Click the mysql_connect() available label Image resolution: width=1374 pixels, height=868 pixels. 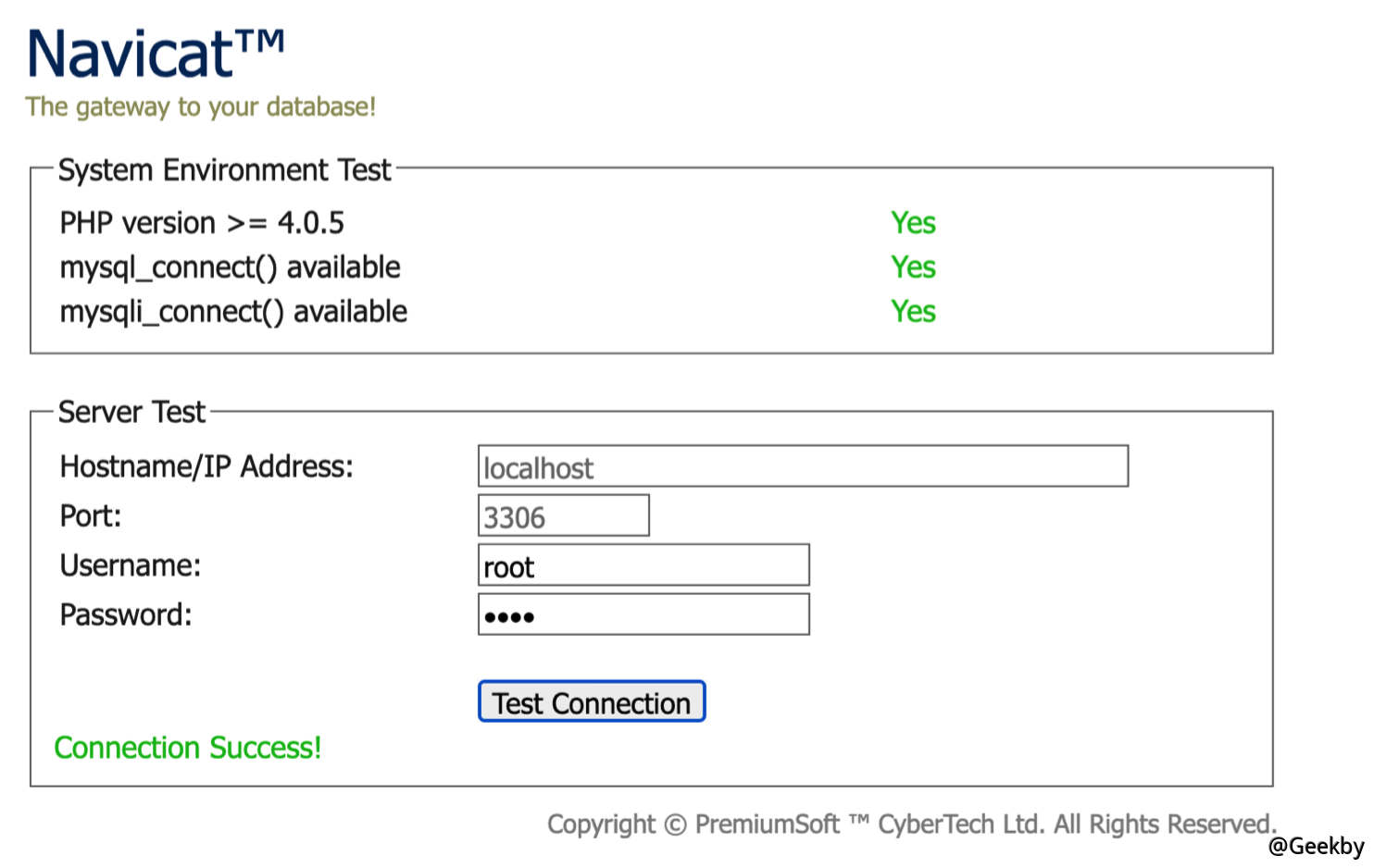230,267
